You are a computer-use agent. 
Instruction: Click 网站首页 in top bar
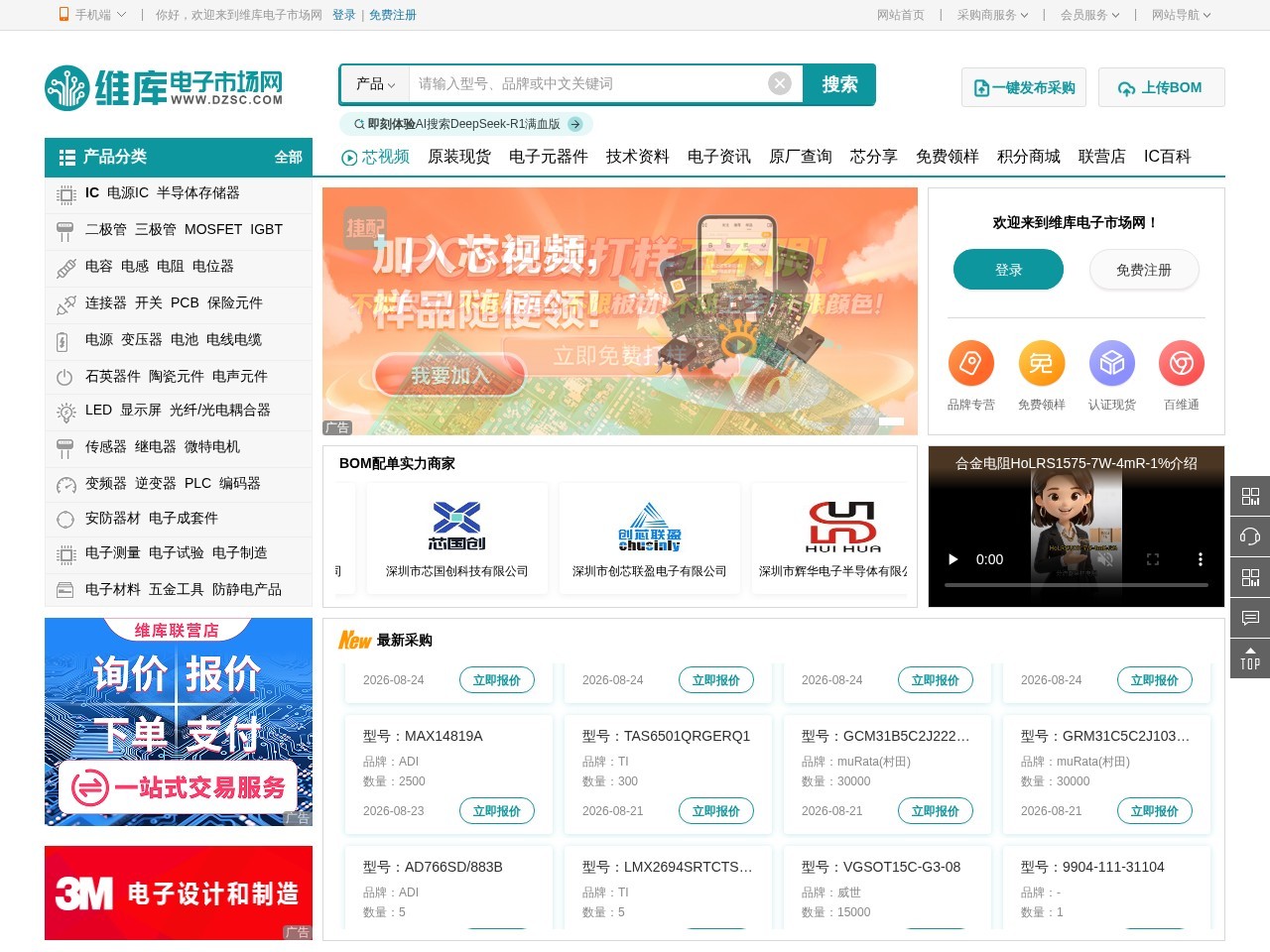pos(901,15)
